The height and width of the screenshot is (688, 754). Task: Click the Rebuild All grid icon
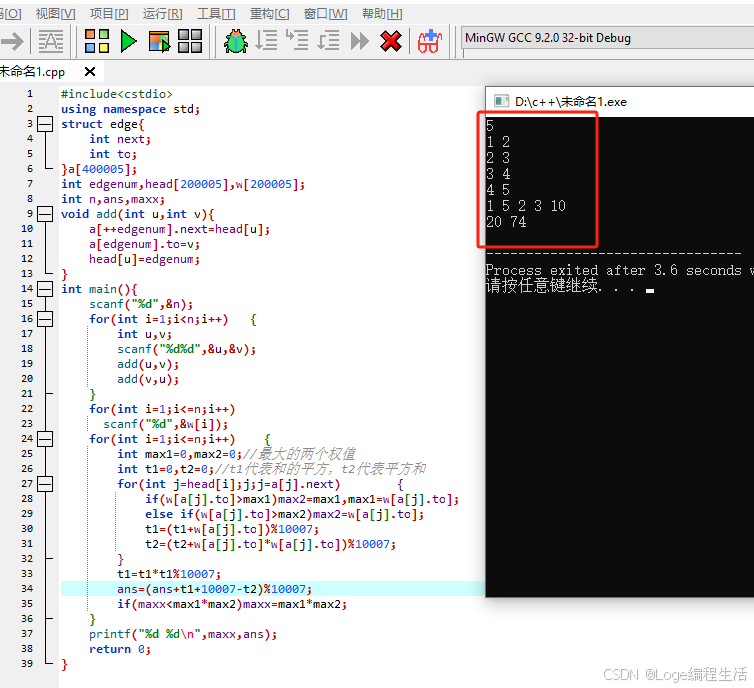190,41
